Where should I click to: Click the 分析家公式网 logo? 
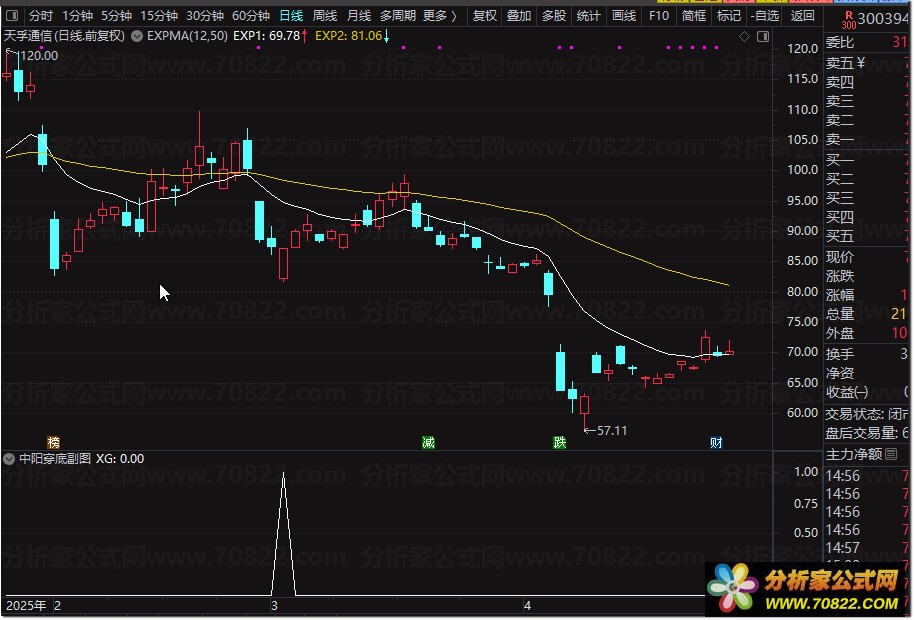[805, 588]
